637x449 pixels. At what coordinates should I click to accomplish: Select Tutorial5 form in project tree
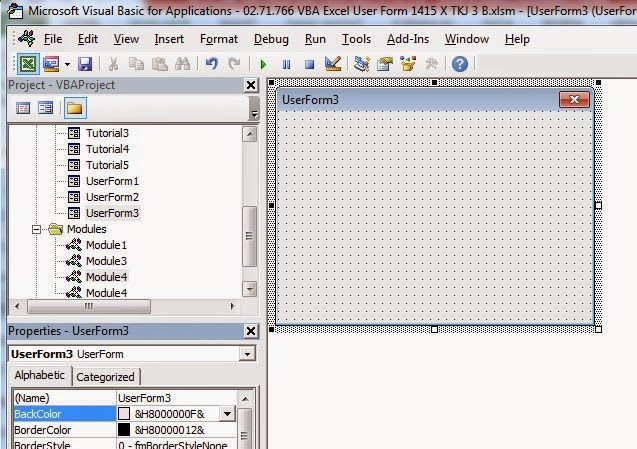point(107,165)
